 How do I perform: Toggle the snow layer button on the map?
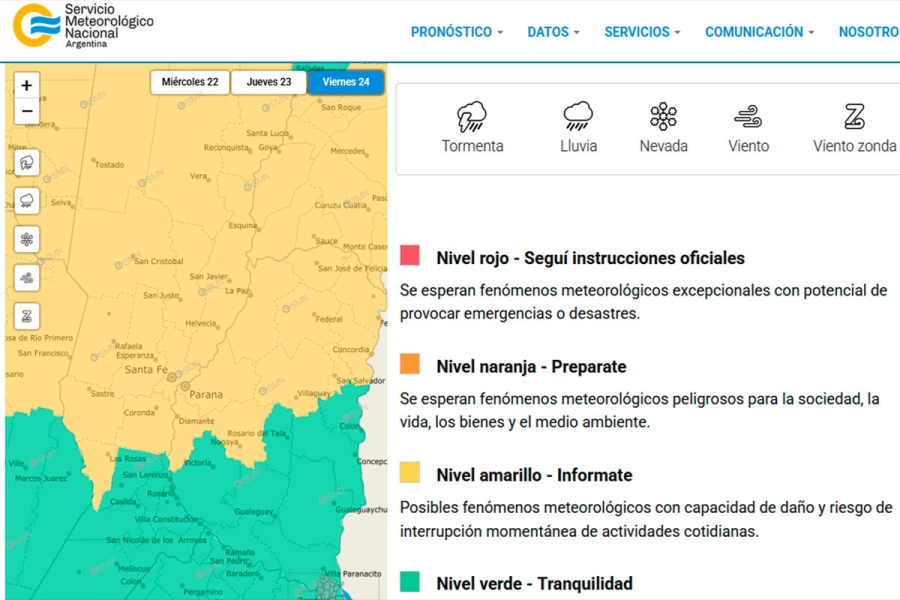[x=27, y=239]
